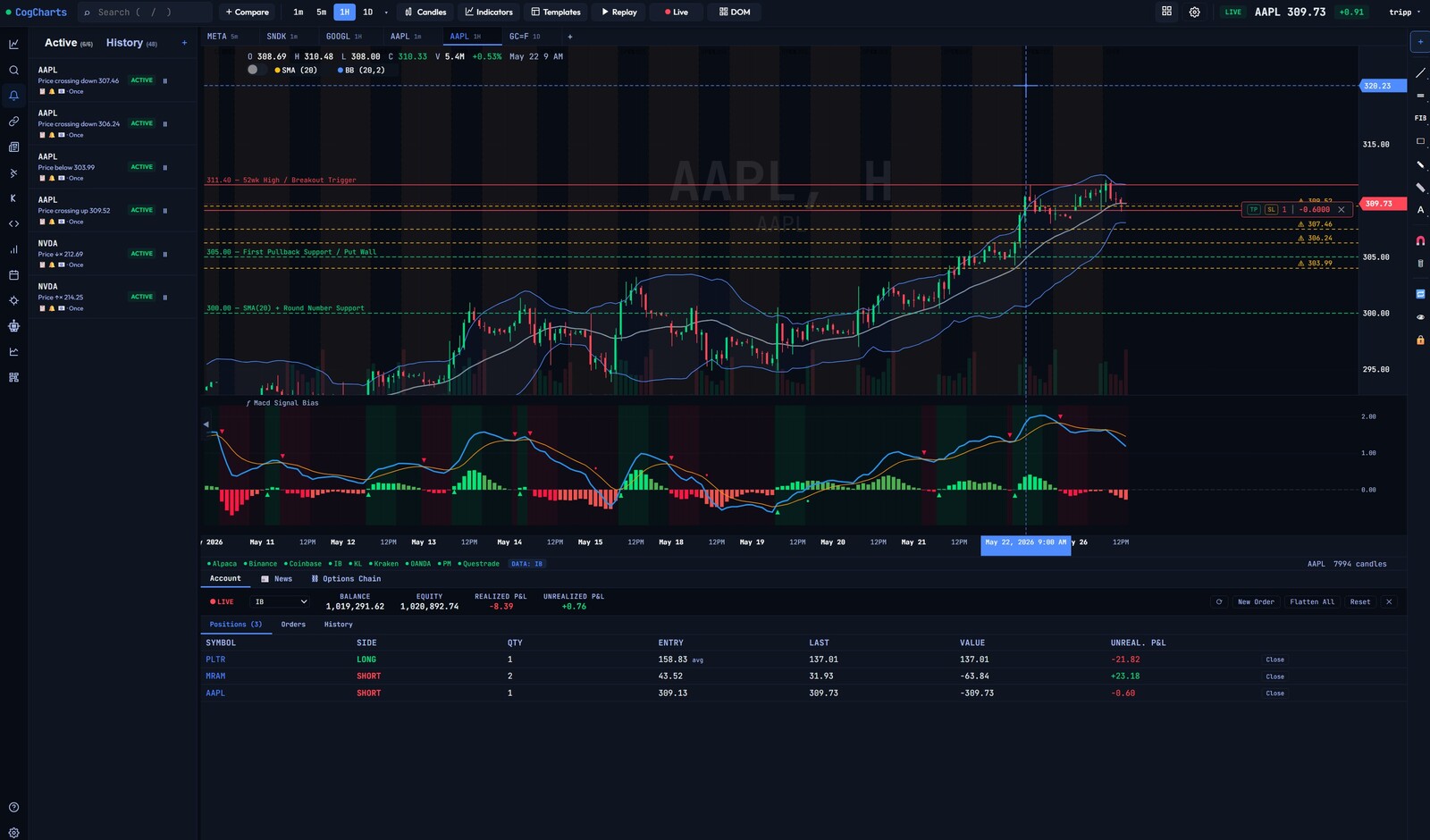Click the Reset button in account panel

pos(1360,601)
